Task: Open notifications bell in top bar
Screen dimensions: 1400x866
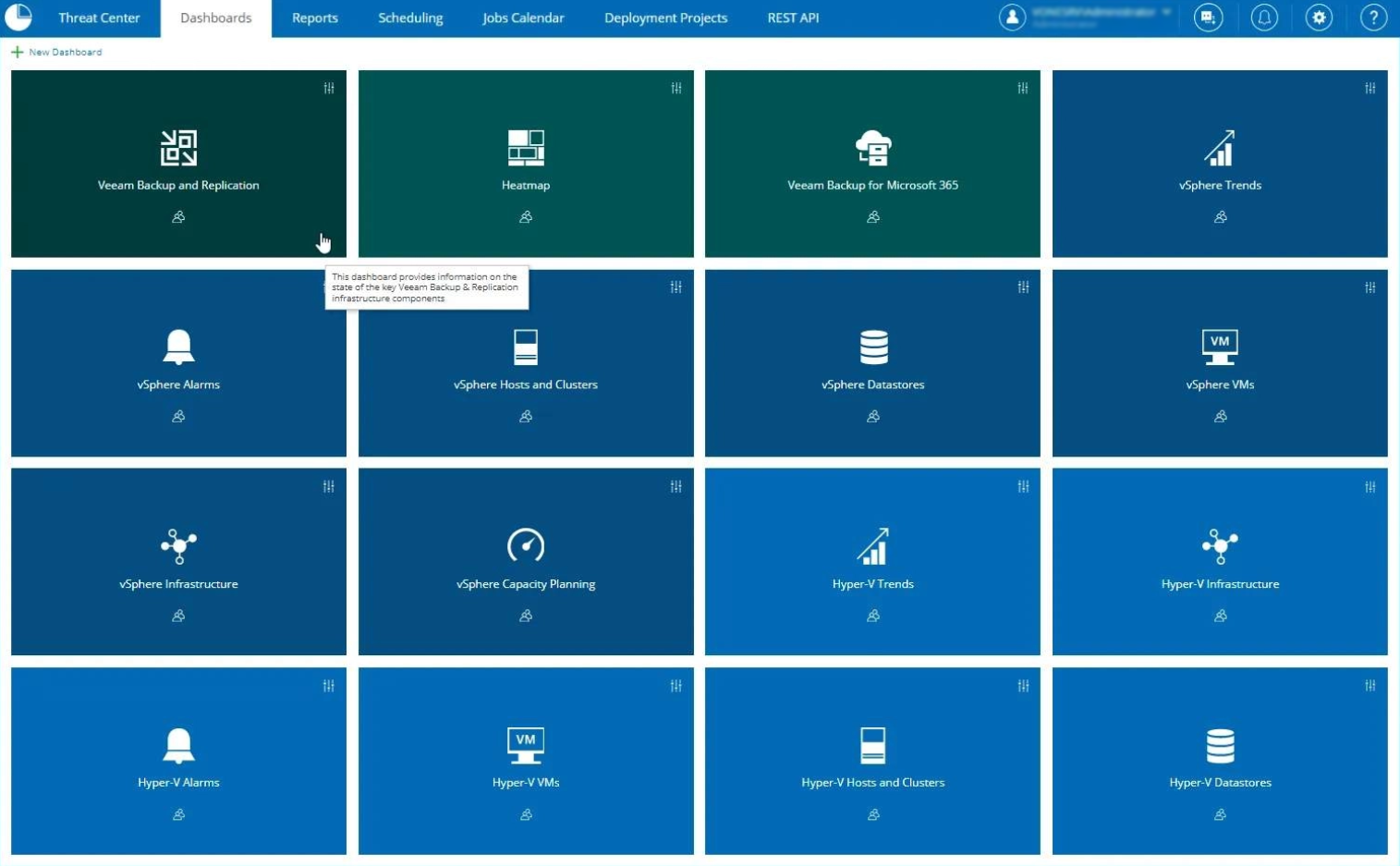Action: (x=1263, y=18)
